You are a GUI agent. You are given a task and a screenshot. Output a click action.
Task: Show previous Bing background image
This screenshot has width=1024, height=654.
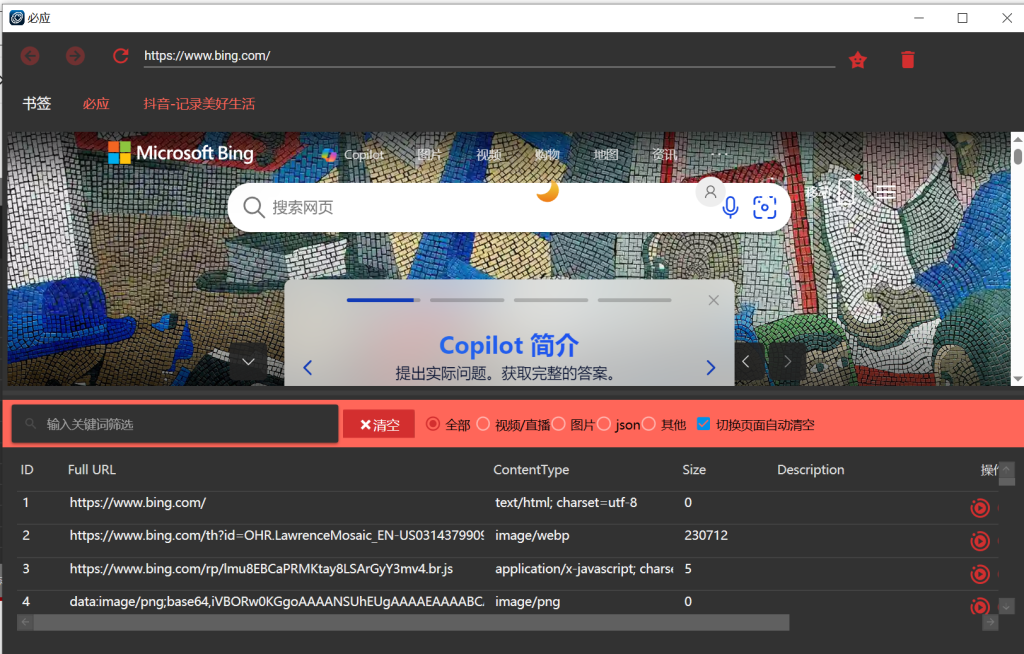tap(746, 361)
